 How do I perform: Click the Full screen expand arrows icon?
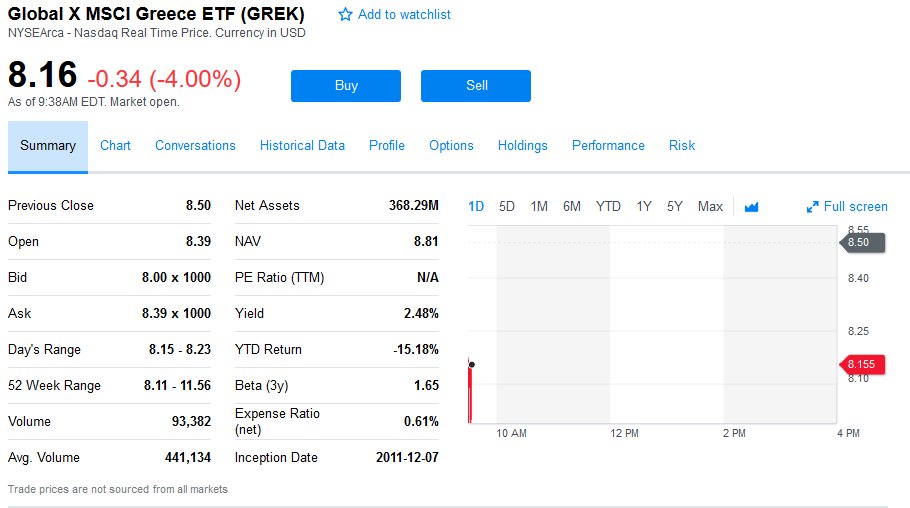(812, 207)
